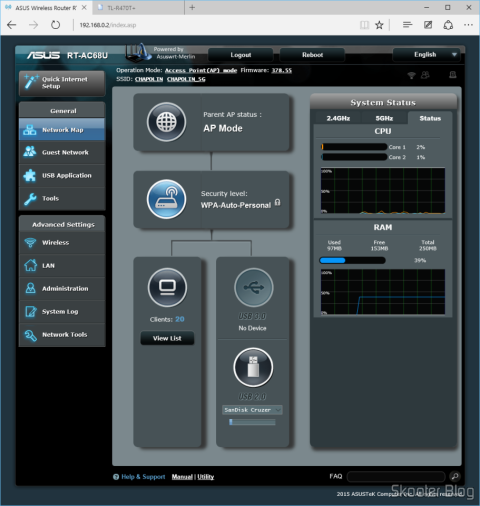Switch to the TL-R470T+ browser tab
Viewport: 480px width, 506px height.
138,8
